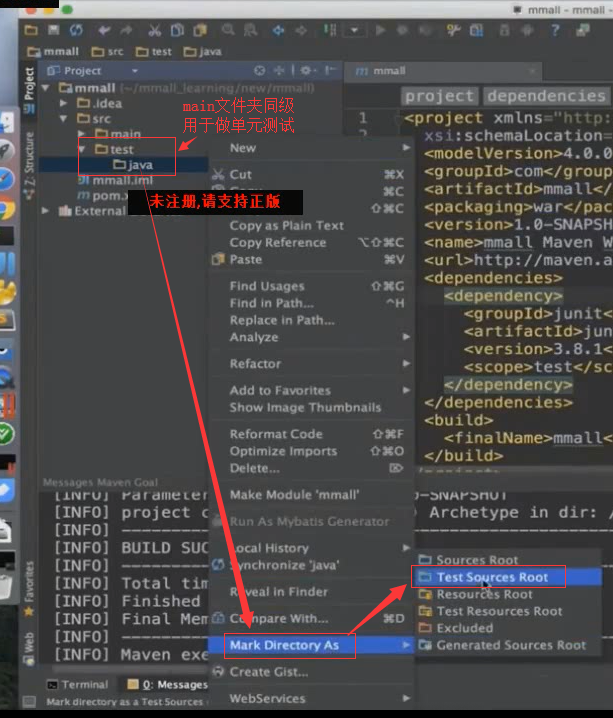Click the tool window quick-access corner icon

(29, 701)
